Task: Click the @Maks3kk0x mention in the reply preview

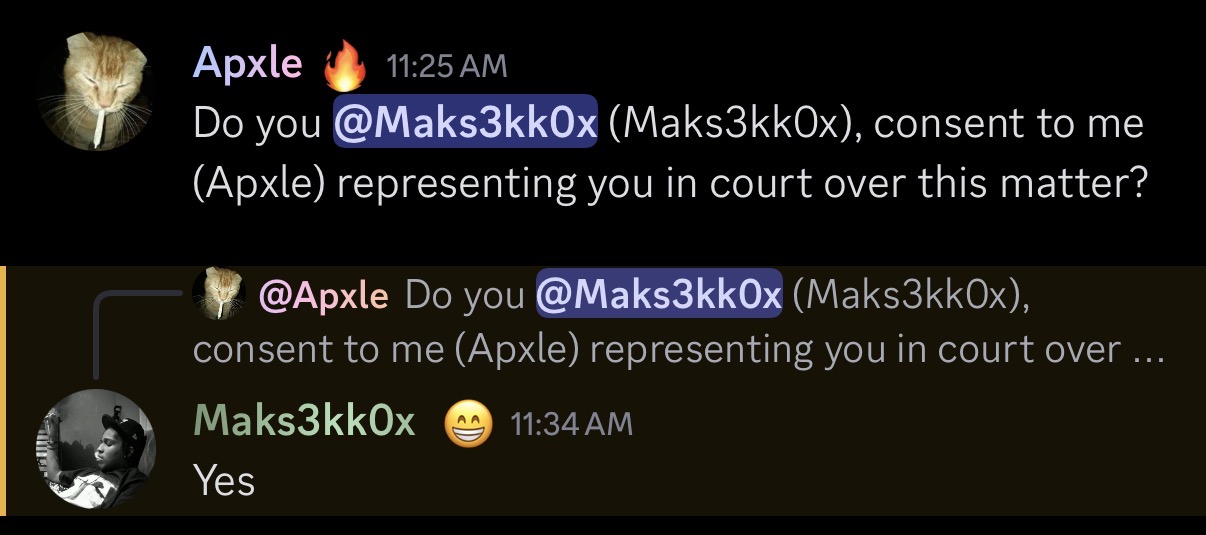Action: pos(658,295)
